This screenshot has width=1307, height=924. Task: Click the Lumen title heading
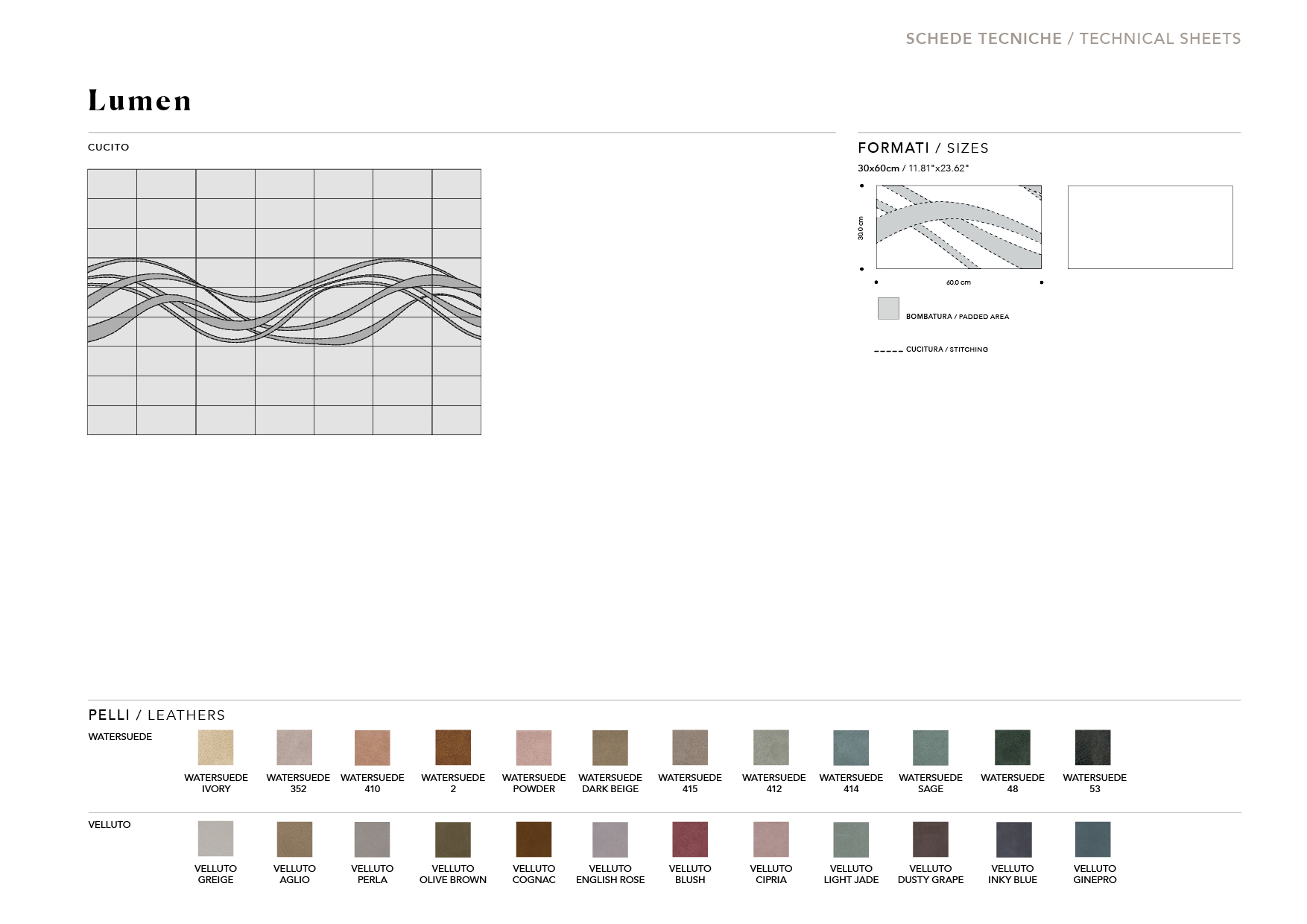pyautogui.click(x=140, y=101)
